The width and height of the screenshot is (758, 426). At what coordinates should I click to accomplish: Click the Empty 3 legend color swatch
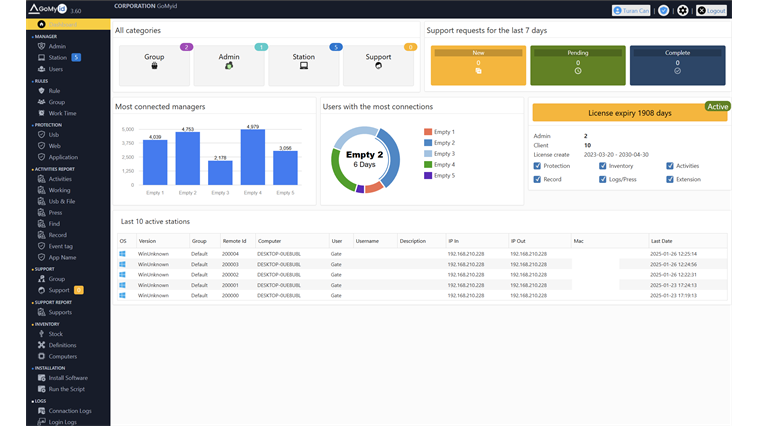click(x=427, y=154)
